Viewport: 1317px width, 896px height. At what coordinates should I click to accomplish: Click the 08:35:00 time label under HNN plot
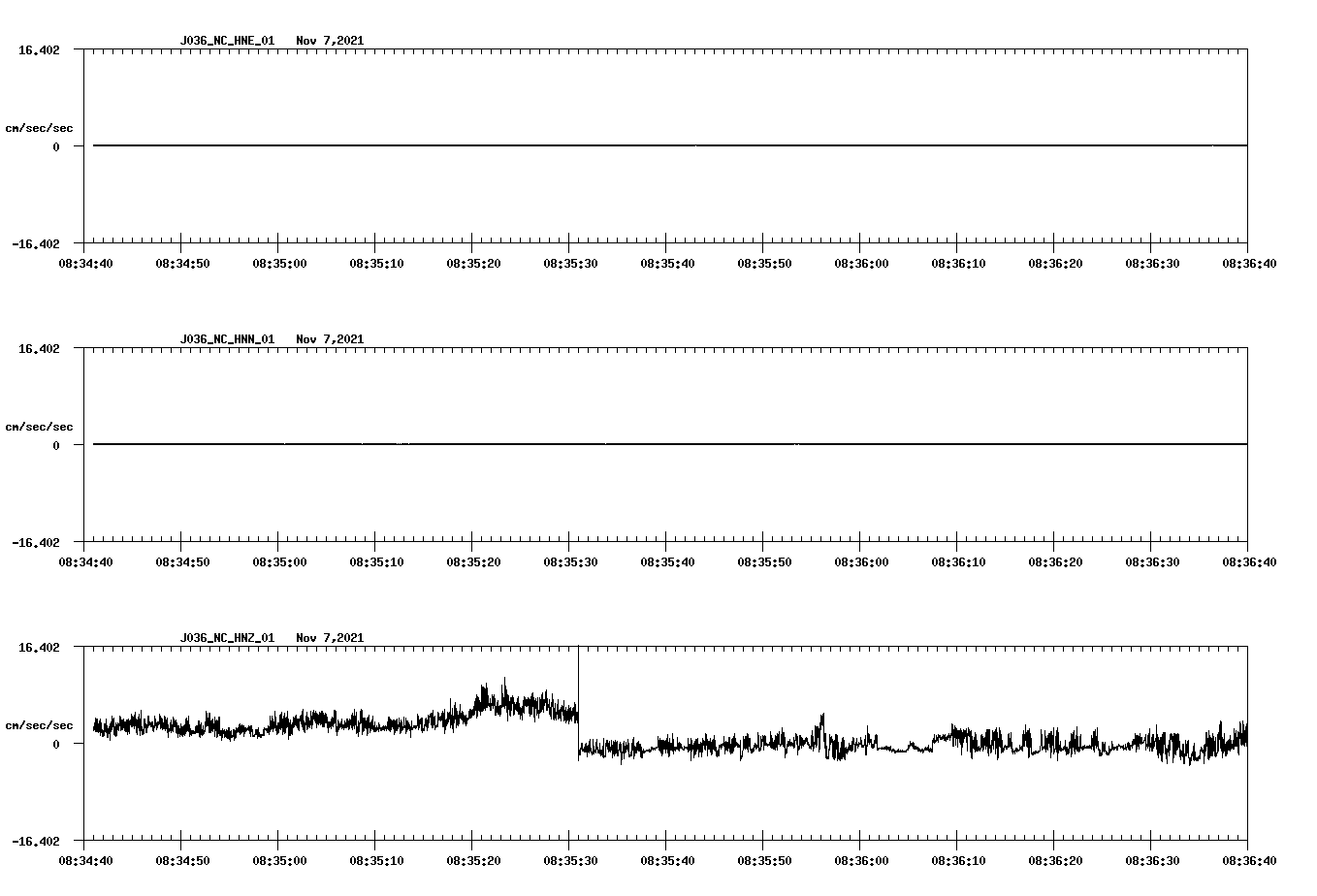point(279,562)
